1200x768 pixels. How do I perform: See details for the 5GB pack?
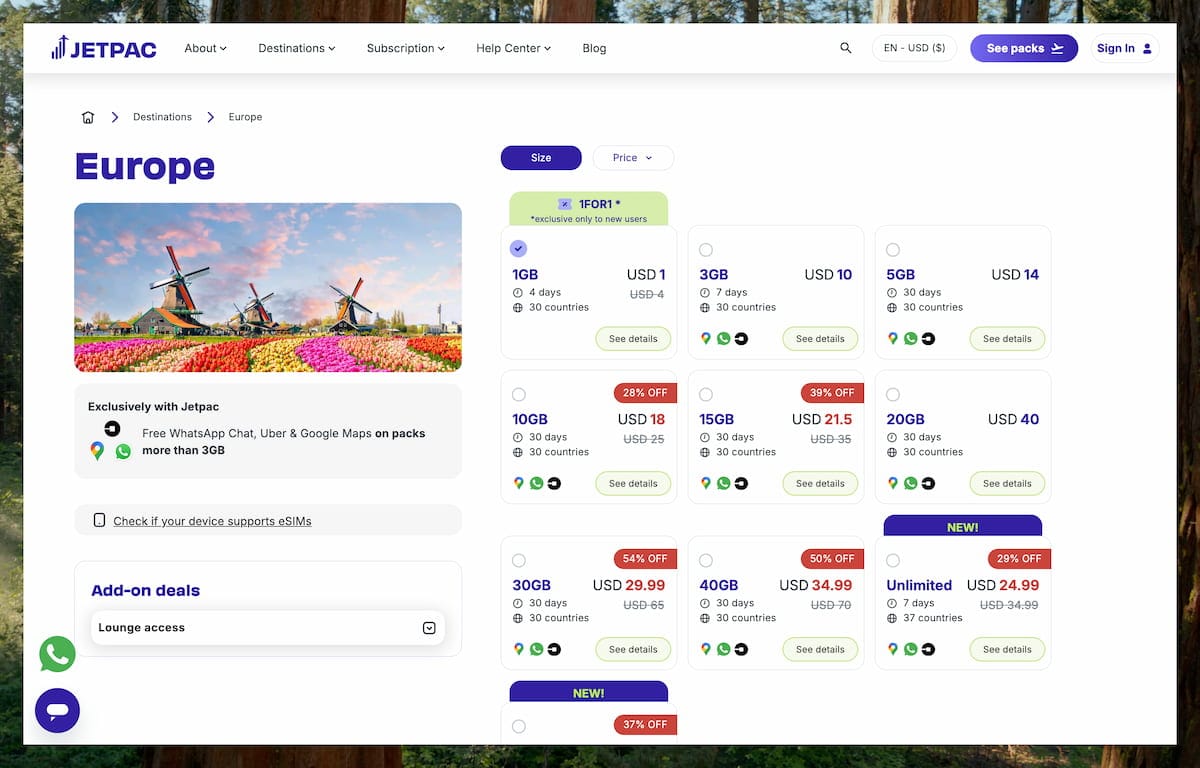[x=1007, y=339]
